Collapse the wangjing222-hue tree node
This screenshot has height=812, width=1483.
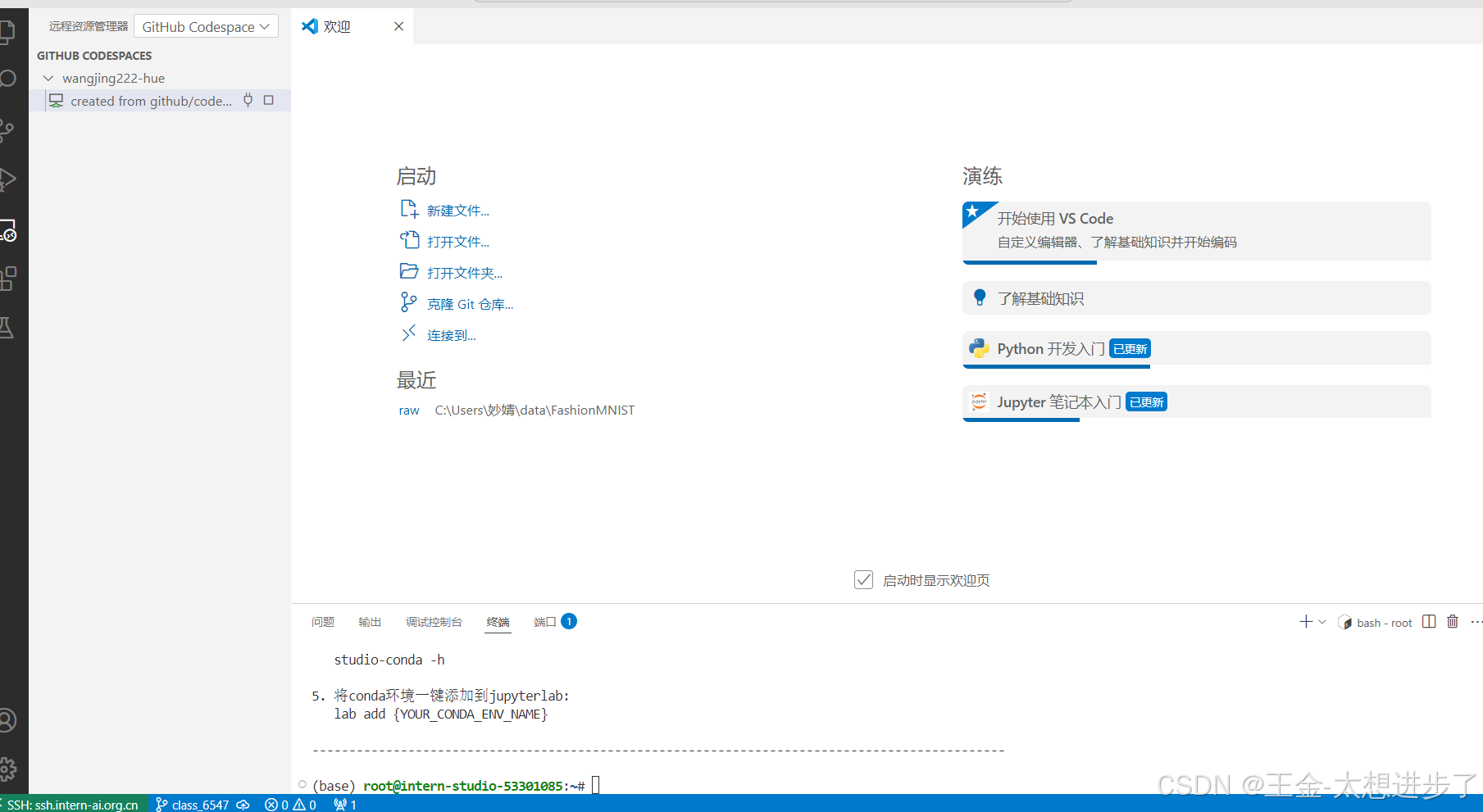(x=48, y=78)
